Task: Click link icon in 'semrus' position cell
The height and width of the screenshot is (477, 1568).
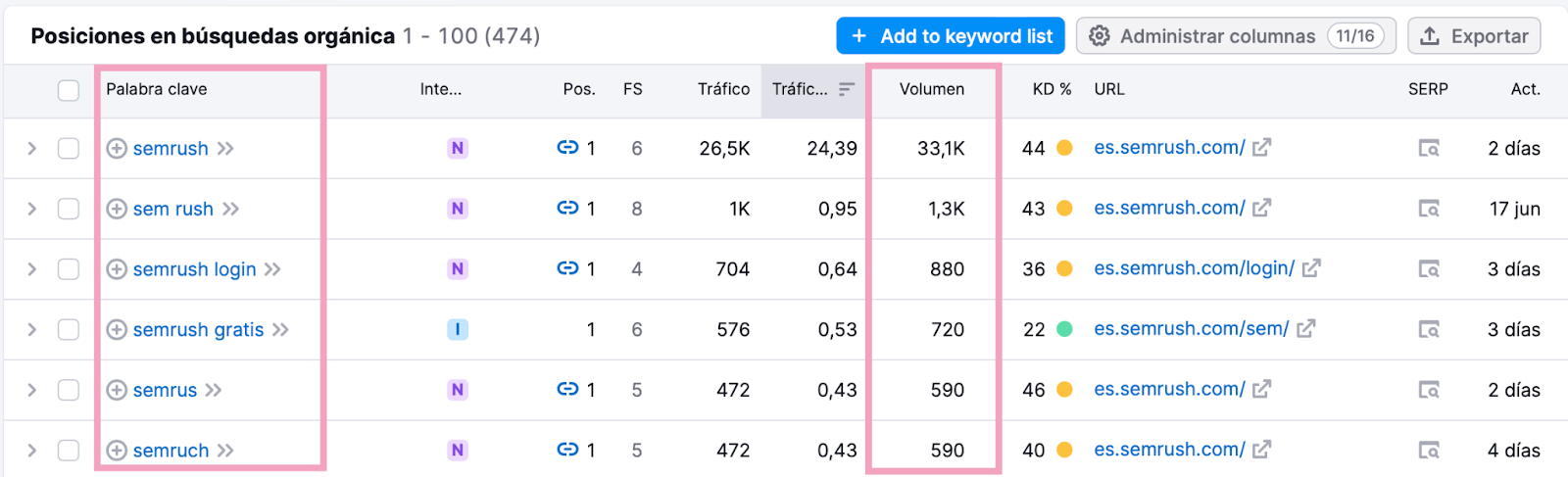Action: 567,390
